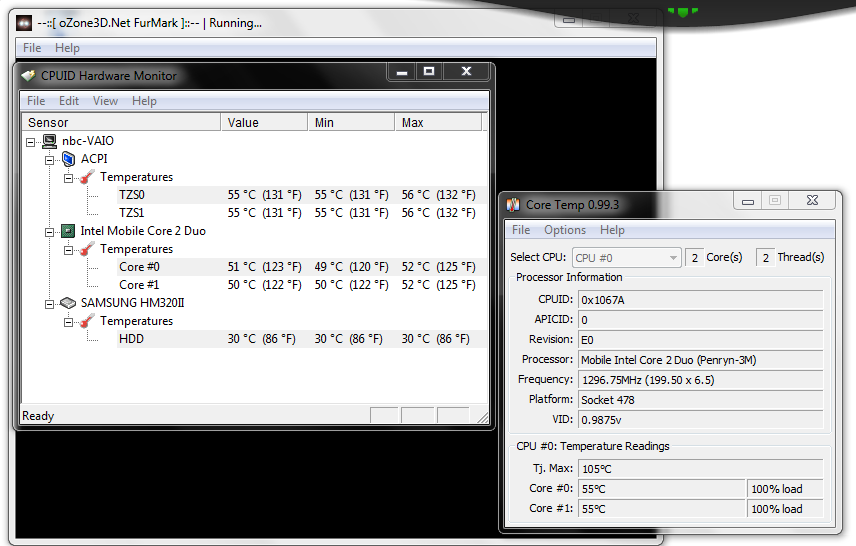
Task: Close the CPUID Hardware Monitor window
Action: pyautogui.click(x=466, y=72)
